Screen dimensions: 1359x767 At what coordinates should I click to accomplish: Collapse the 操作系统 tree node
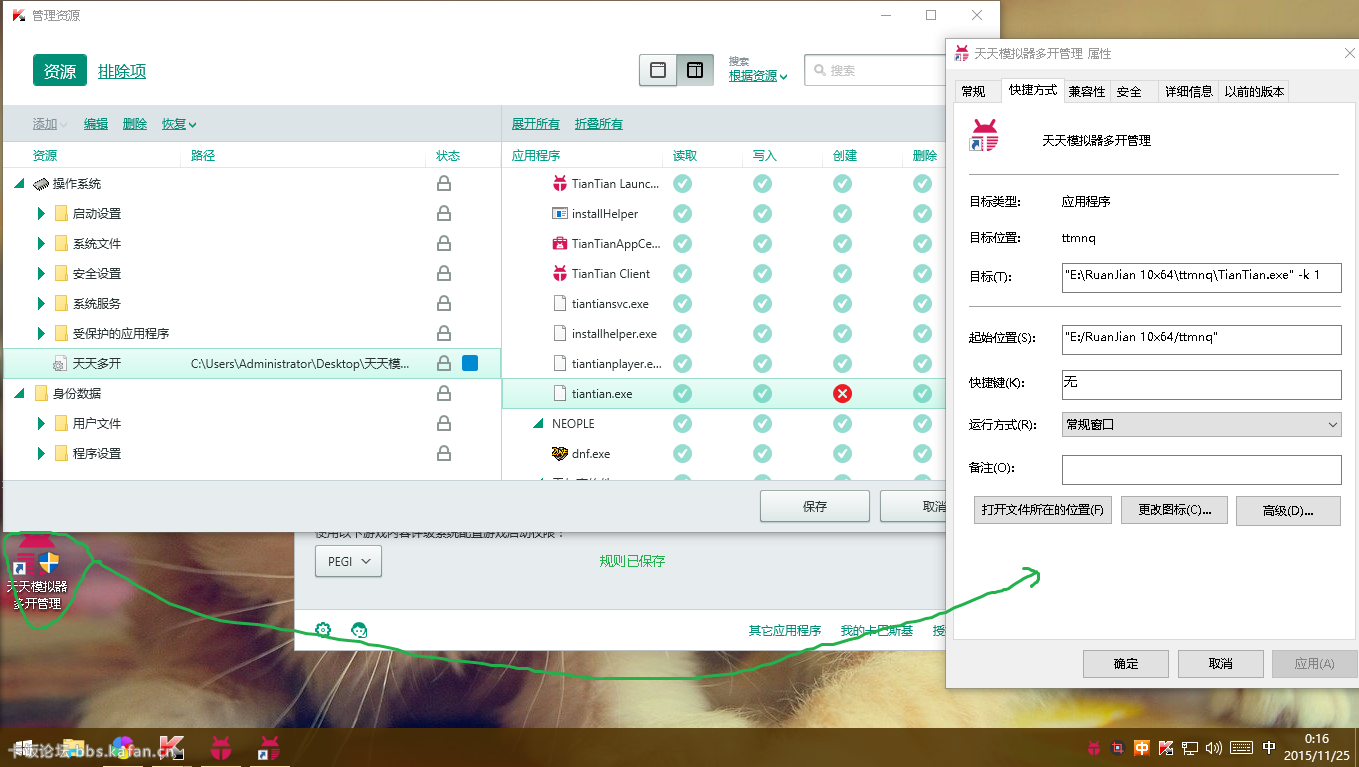19,184
